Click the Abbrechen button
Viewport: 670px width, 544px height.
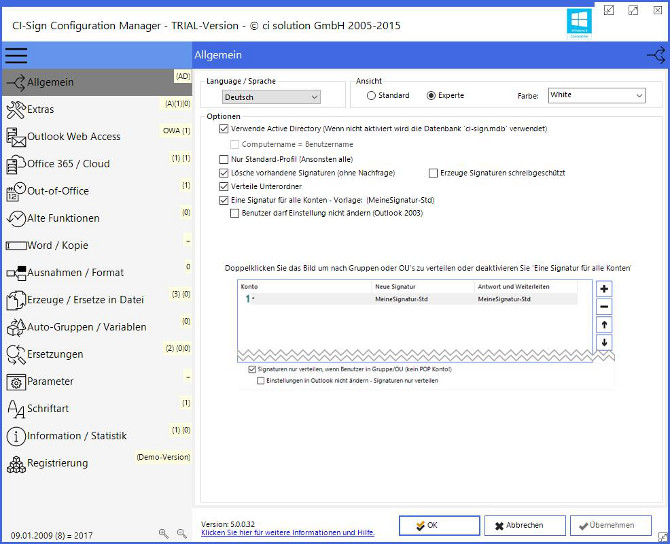524,525
